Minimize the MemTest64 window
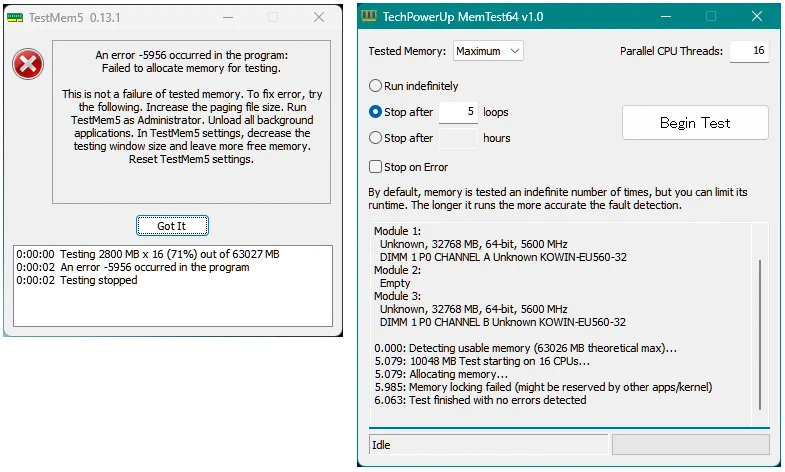Viewport: 785px width, 472px height. [x=666, y=17]
